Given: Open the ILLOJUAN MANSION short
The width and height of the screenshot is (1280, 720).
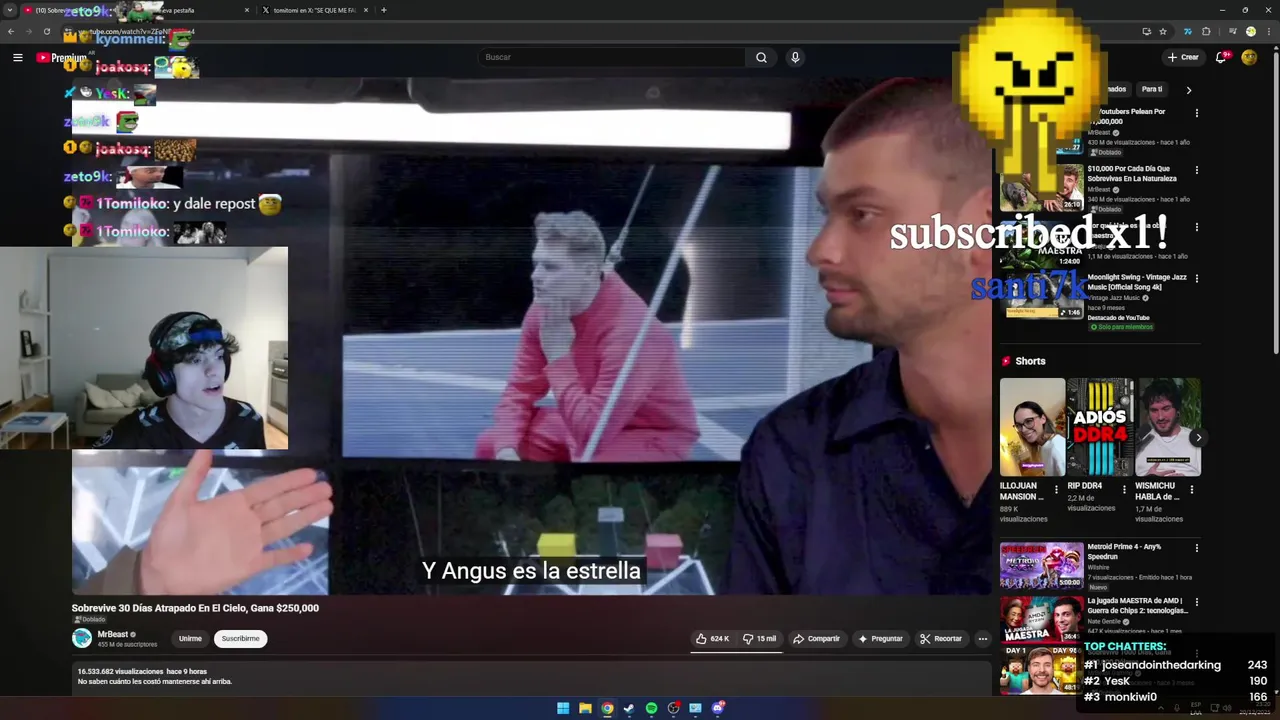Looking at the screenshot, I should click(x=1032, y=427).
